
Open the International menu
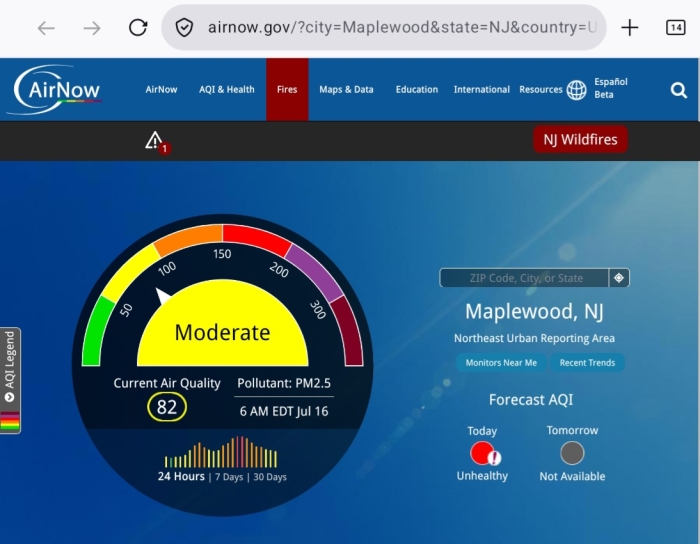tap(481, 89)
